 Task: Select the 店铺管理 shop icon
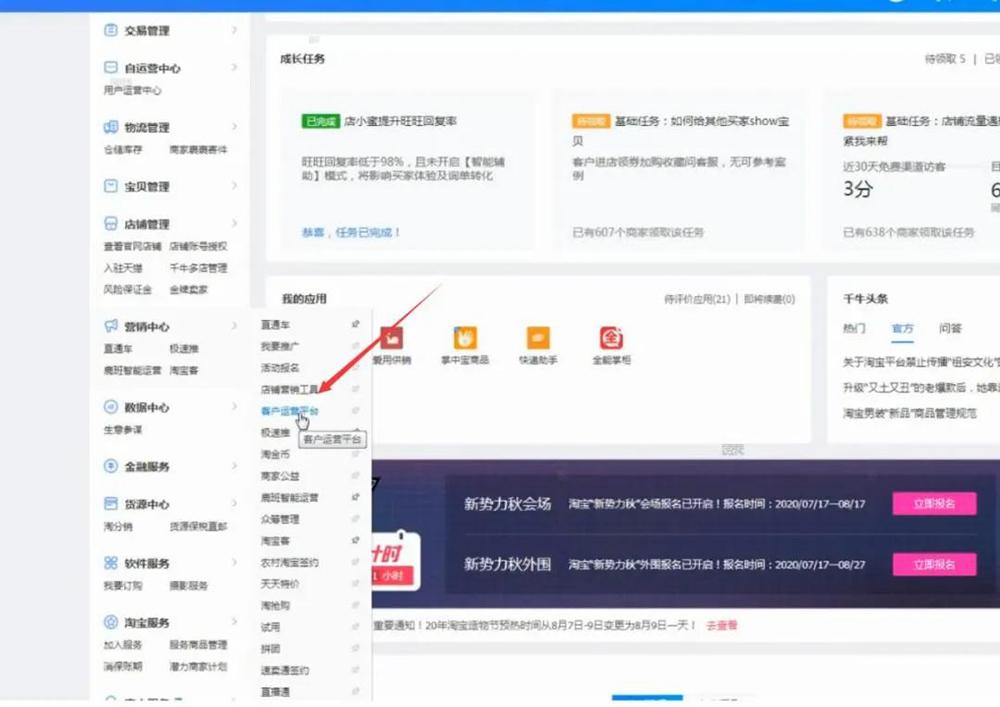coord(111,225)
